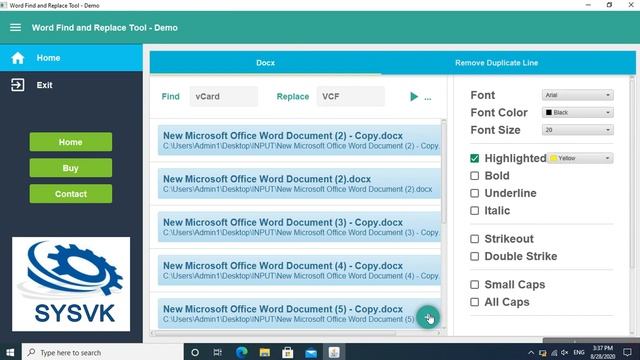
Task: Click the active Java app taskbar icon
Action: point(334,352)
